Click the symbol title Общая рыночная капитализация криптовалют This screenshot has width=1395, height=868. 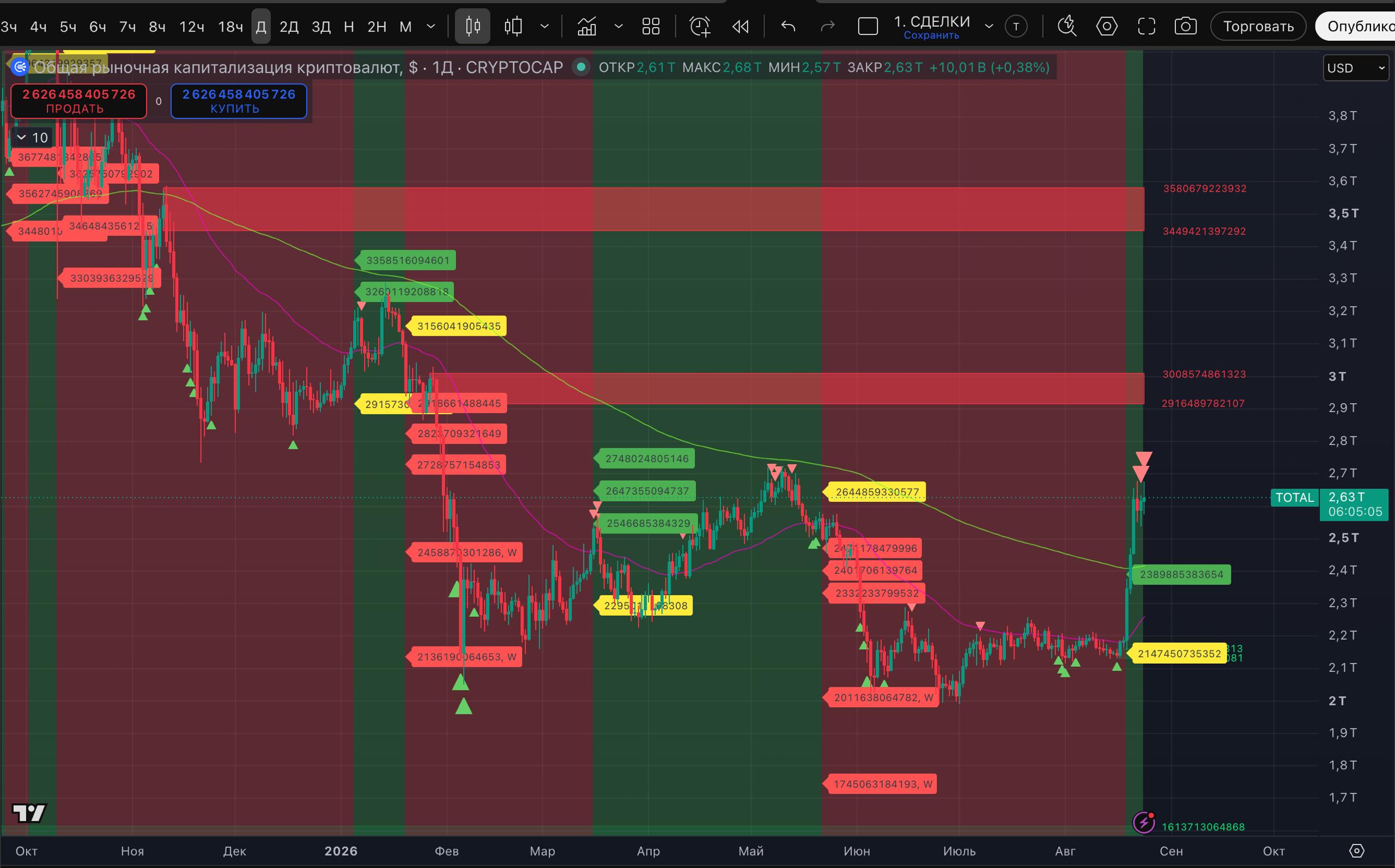(x=217, y=68)
